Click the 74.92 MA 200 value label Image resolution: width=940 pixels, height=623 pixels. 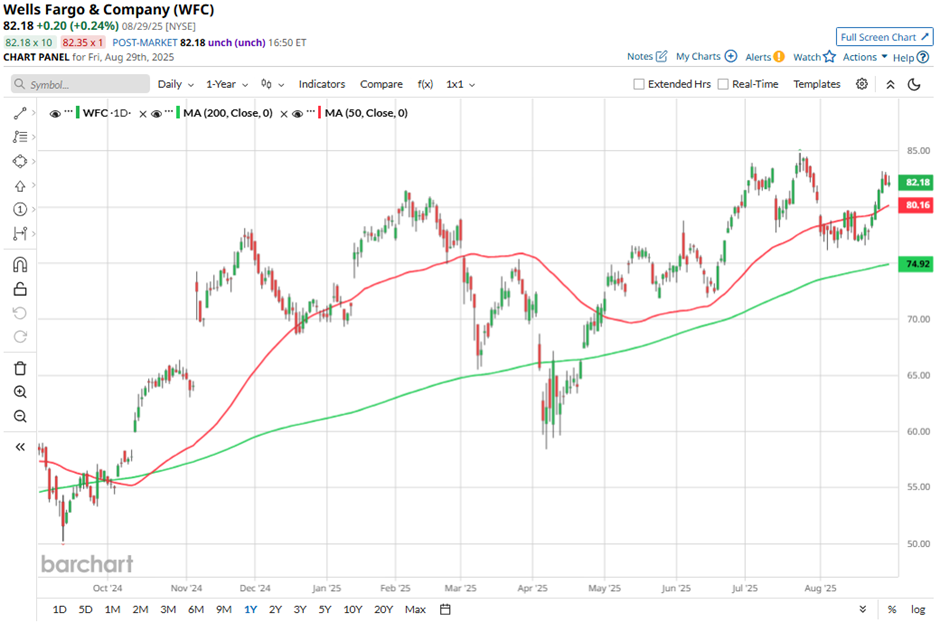[x=916, y=264]
